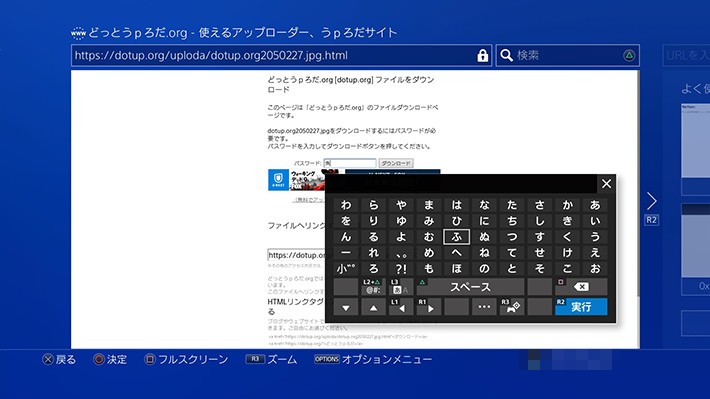Tap the た kana key
The height and width of the screenshot is (399, 710).
click(512, 205)
